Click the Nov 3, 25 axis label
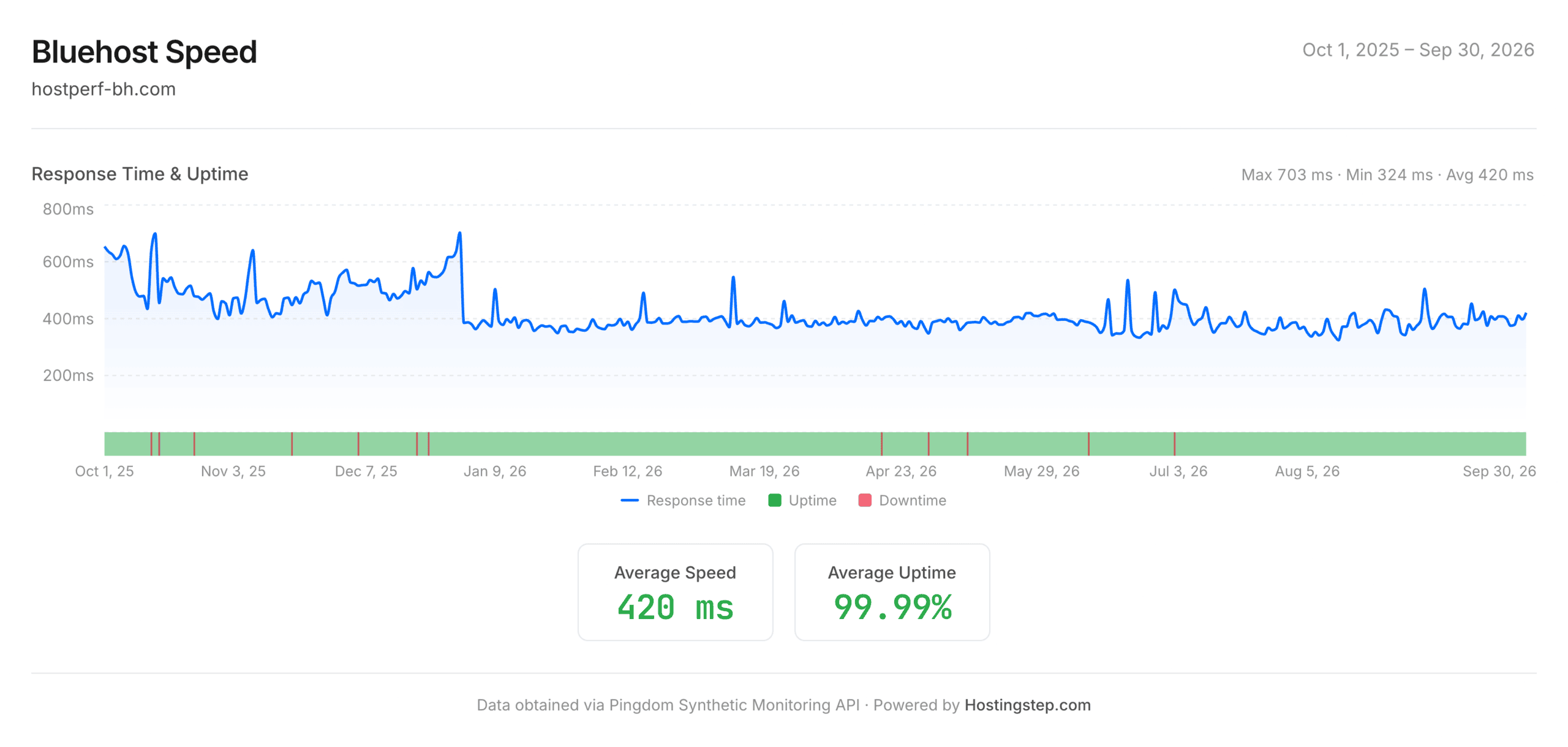This screenshot has height=747, width=1568. pyautogui.click(x=233, y=471)
